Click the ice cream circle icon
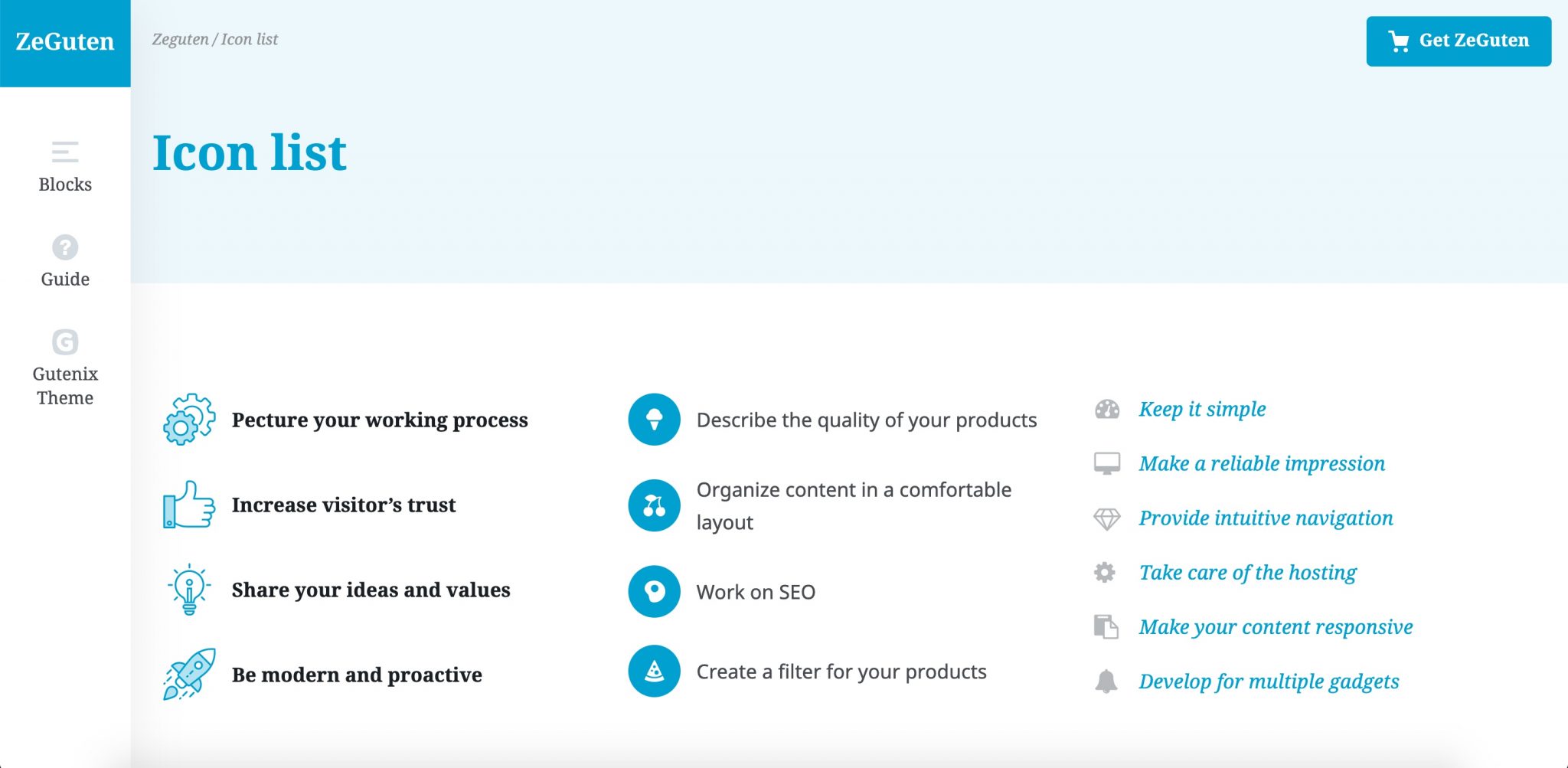Screen dimensions: 1568x768 [655, 420]
